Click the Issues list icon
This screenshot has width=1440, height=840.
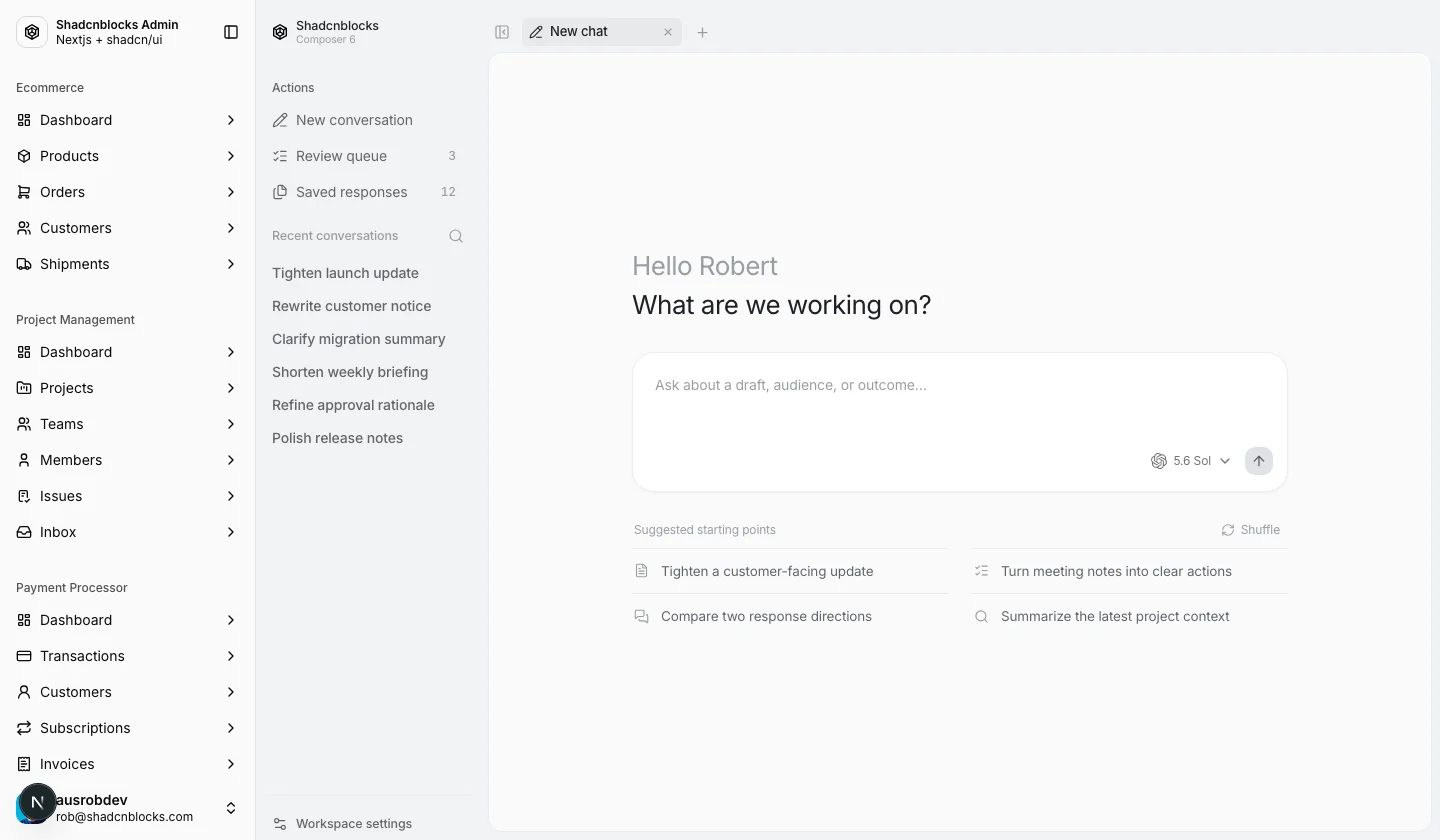tap(24, 496)
